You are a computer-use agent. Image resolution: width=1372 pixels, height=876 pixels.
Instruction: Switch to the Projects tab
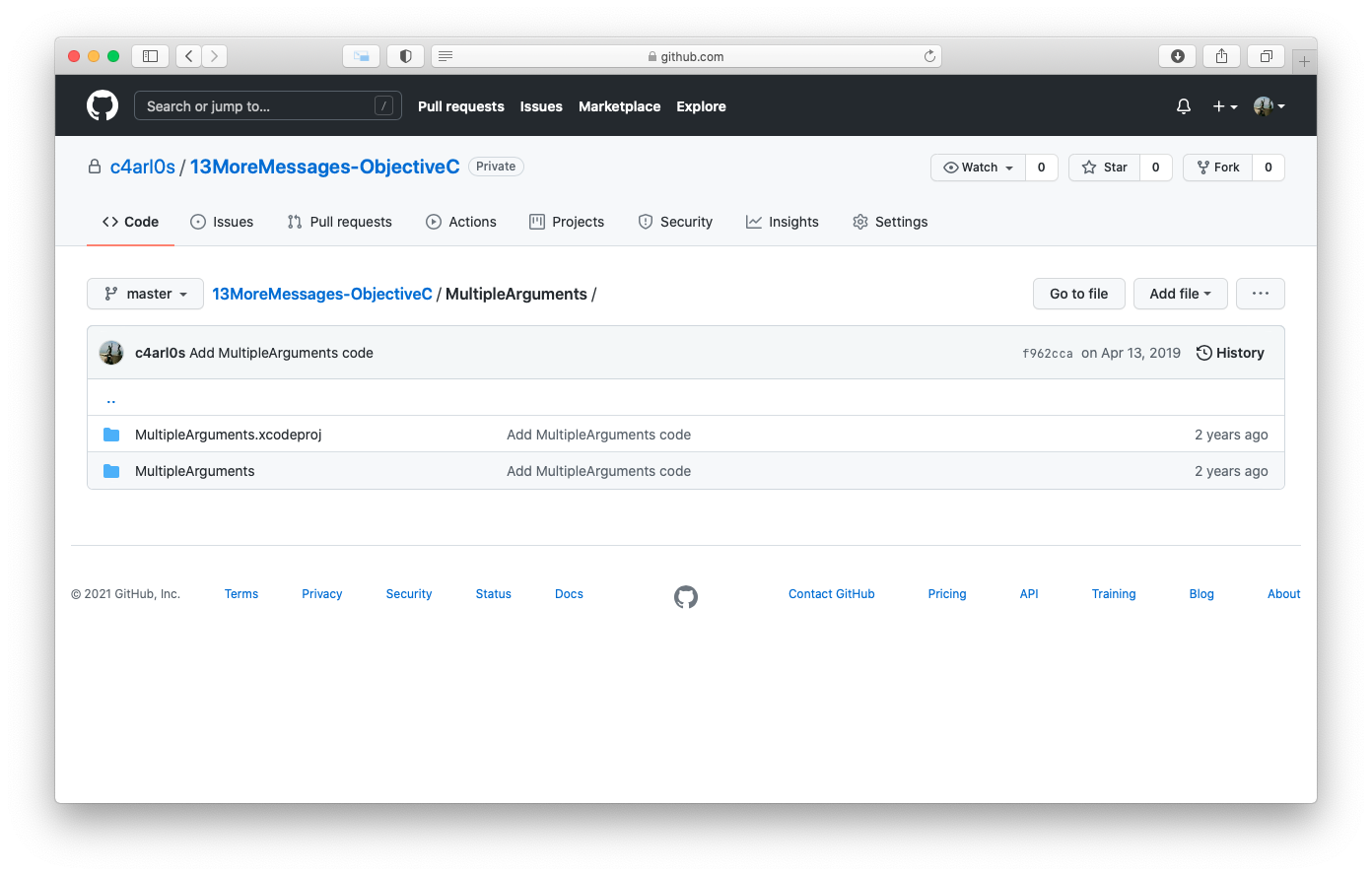click(x=567, y=222)
